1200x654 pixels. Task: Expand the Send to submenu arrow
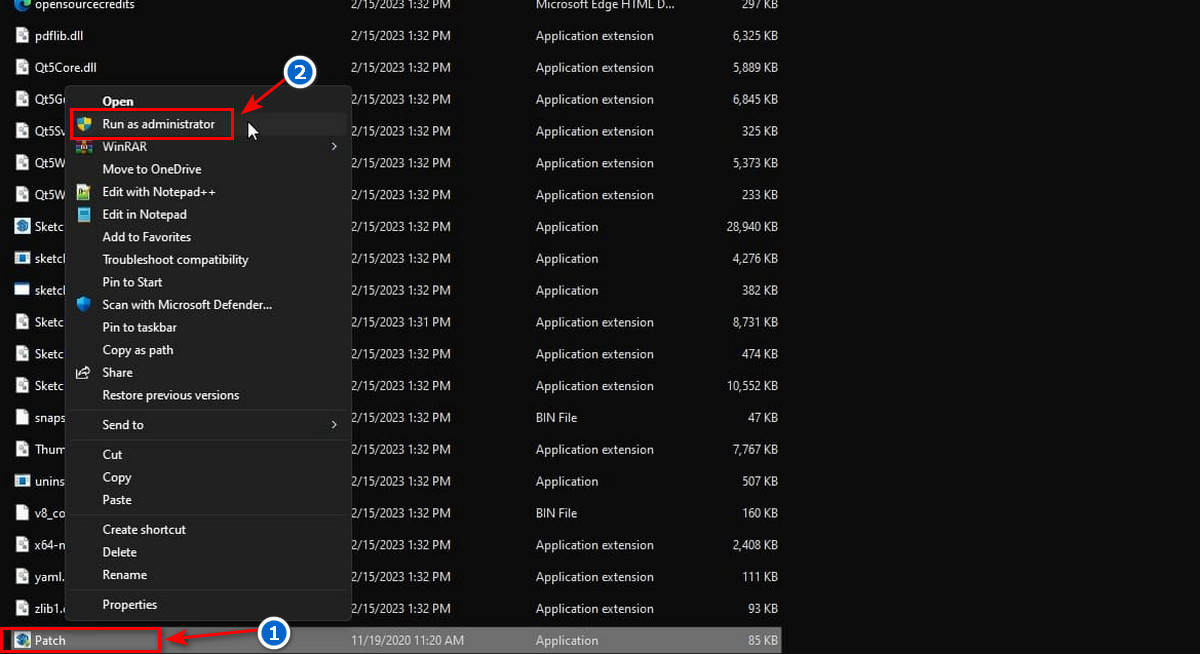(334, 425)
